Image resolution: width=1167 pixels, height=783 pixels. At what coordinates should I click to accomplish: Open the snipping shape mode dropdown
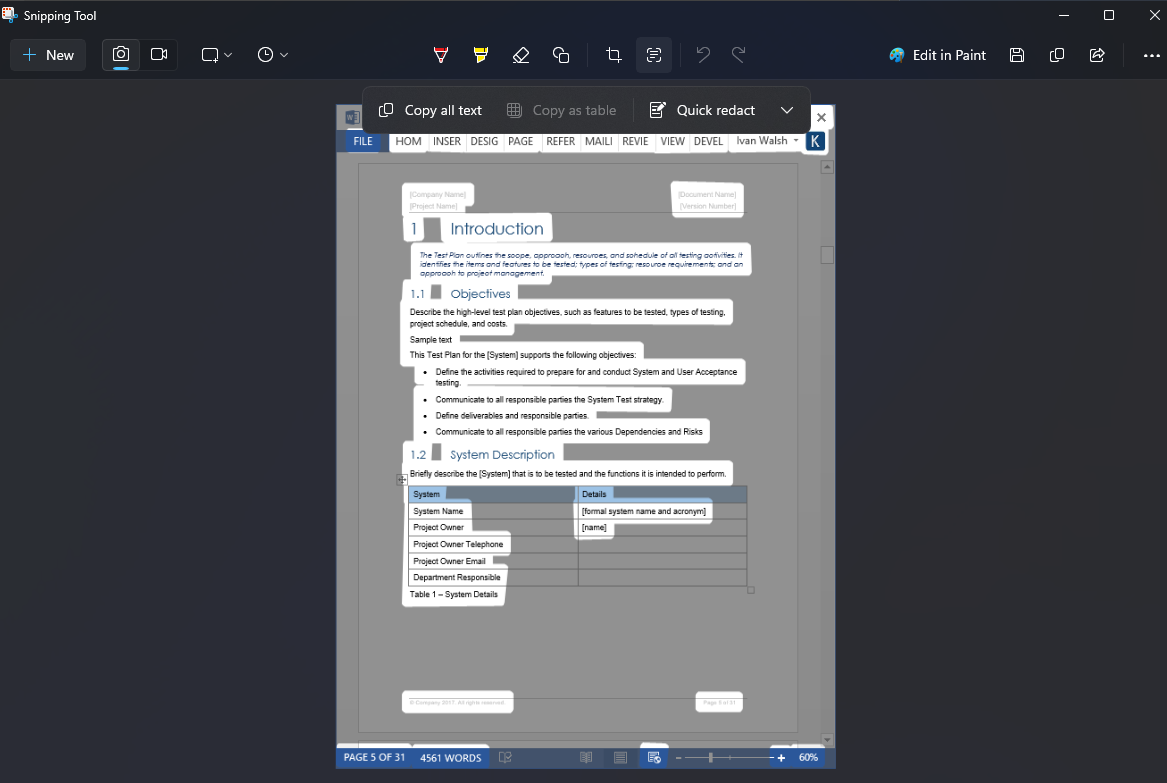[x=216, y=55]
